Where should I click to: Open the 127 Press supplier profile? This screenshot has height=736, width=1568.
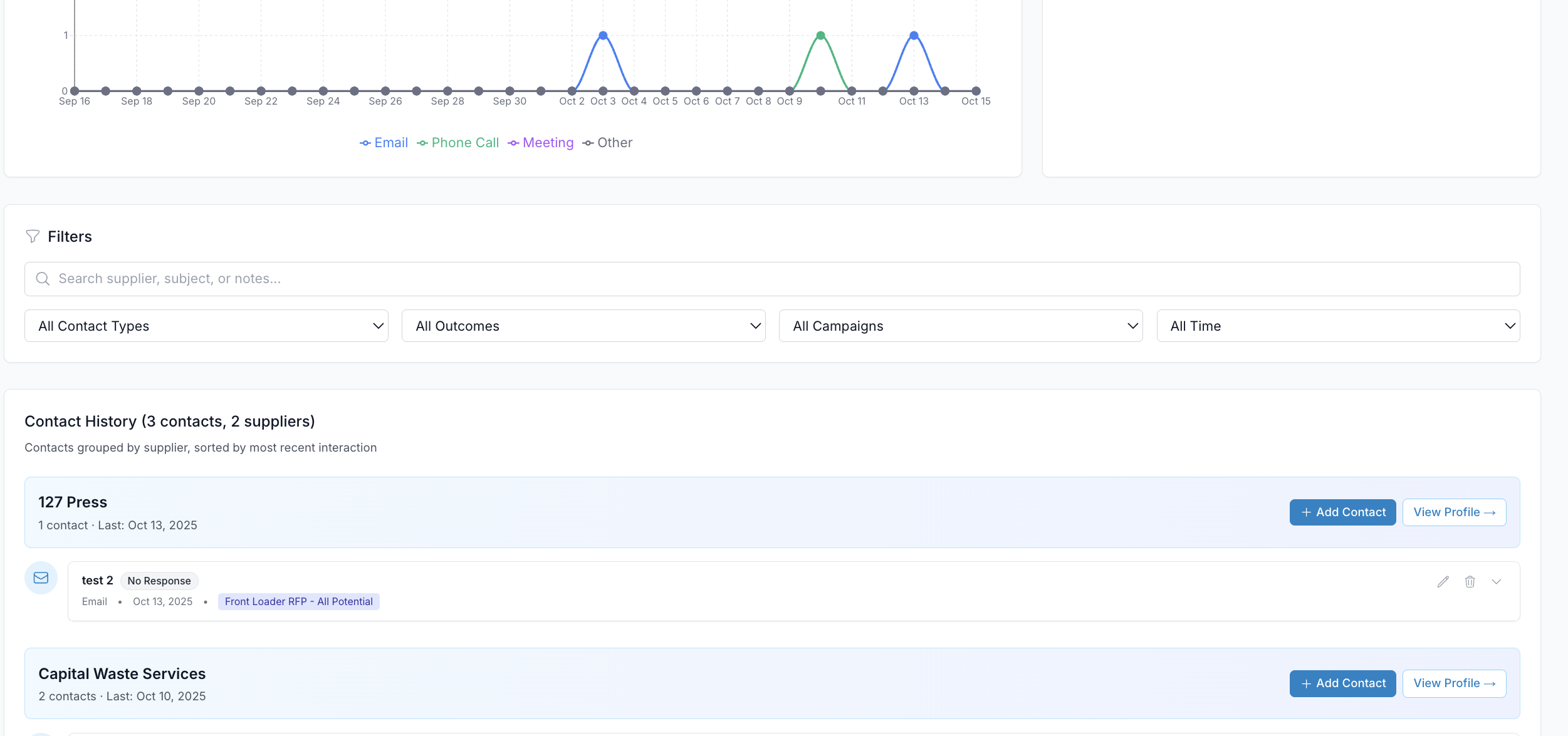click(1454, 512)
